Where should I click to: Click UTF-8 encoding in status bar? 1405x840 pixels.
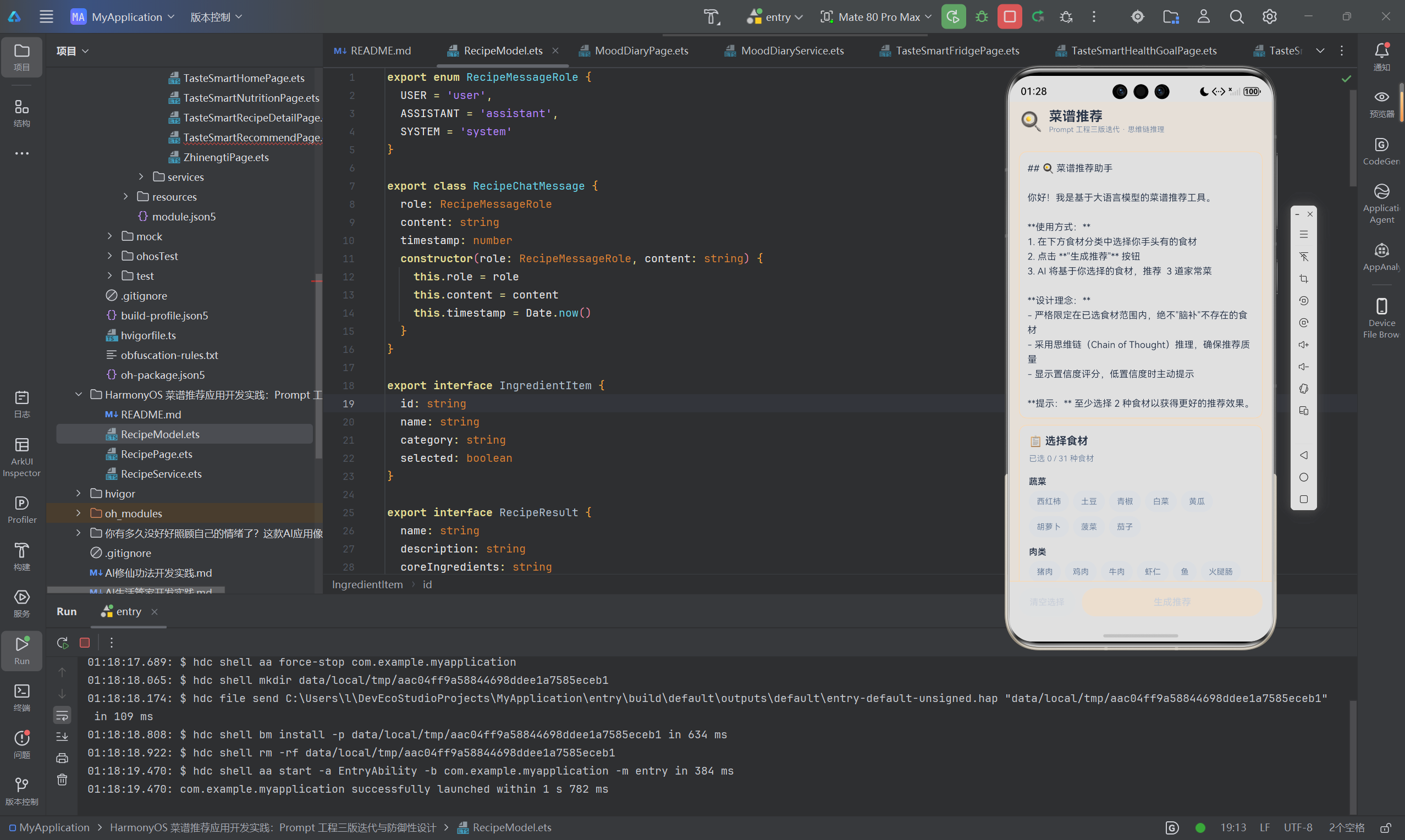pos(1297,827)
